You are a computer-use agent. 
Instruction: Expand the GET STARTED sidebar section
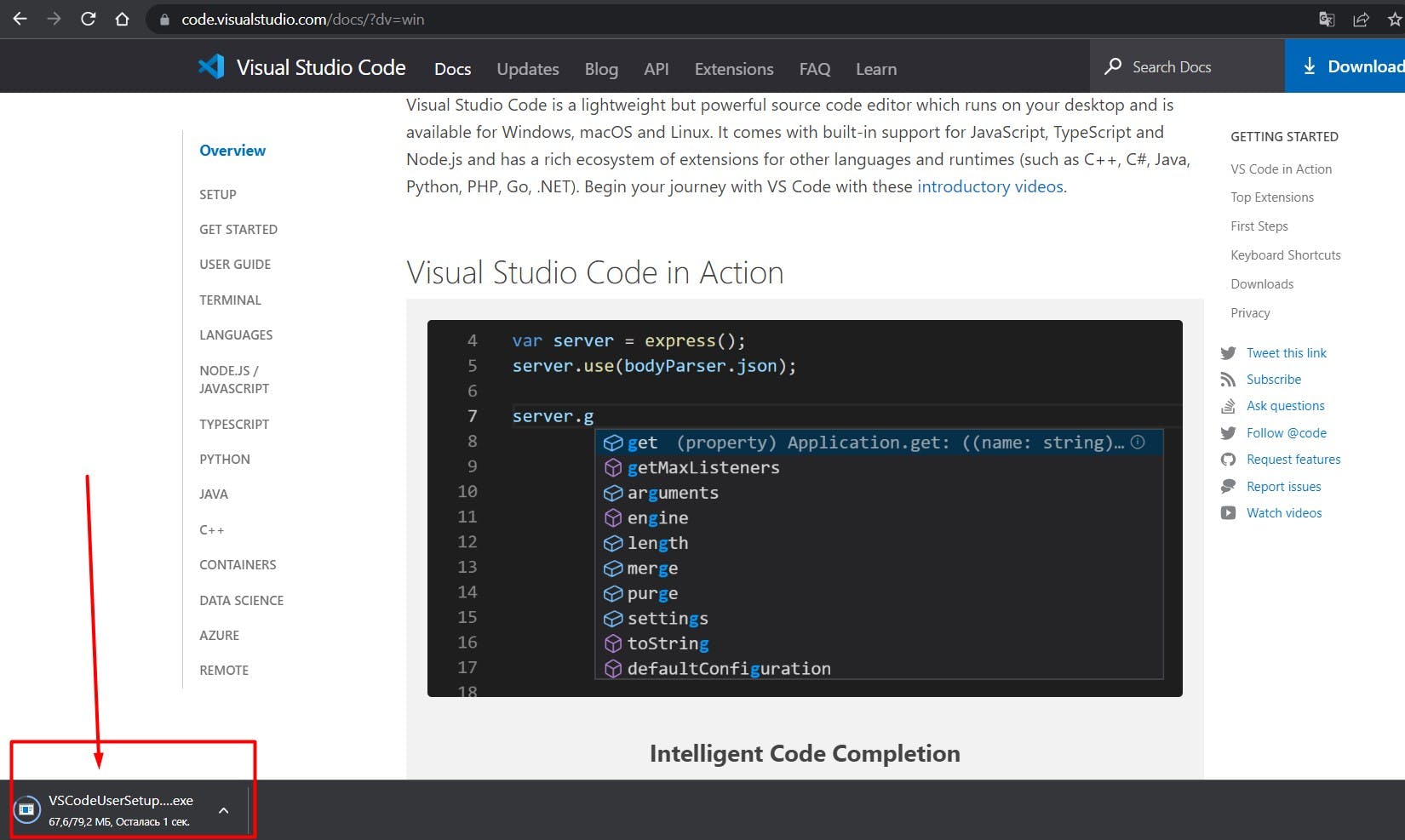point(238,230)
